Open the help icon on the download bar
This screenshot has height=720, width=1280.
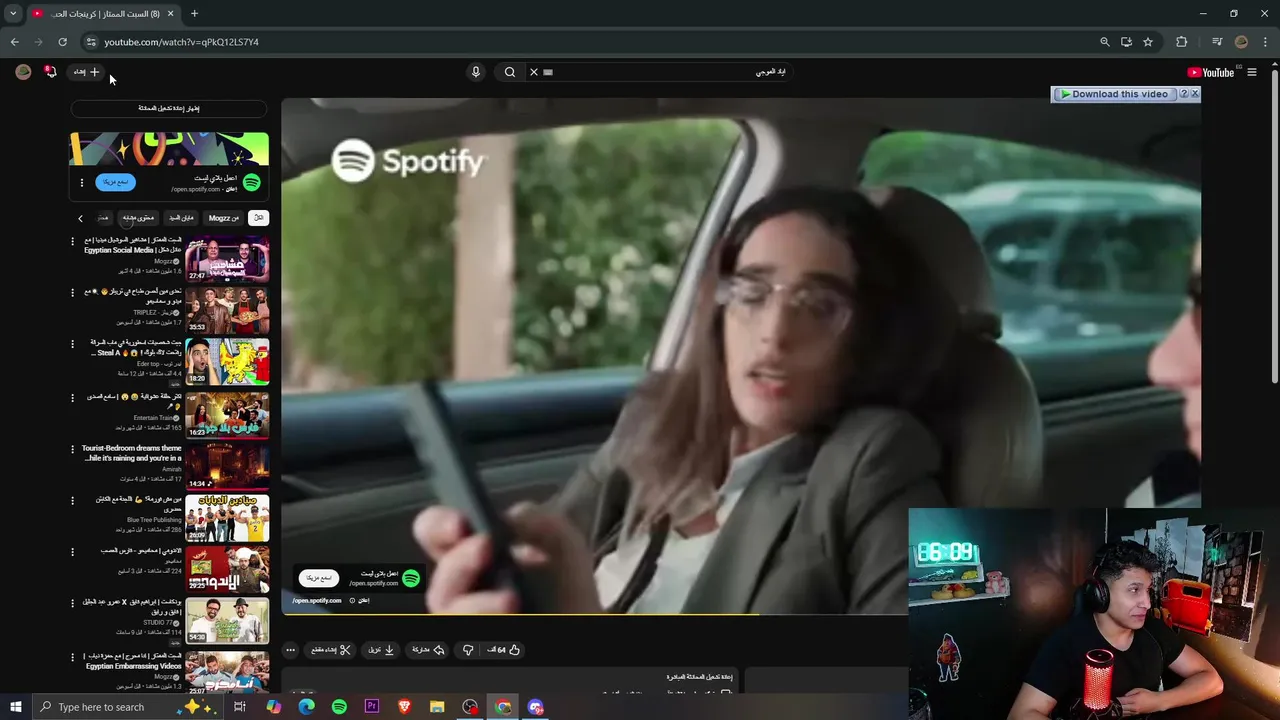1183,94
